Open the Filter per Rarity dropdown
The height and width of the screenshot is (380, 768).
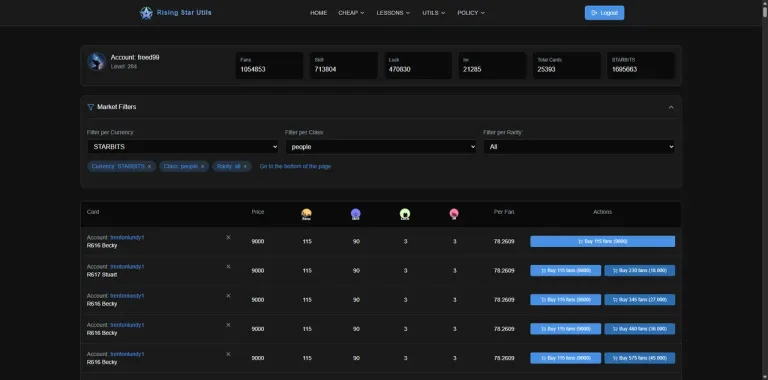tap(579, 146)
